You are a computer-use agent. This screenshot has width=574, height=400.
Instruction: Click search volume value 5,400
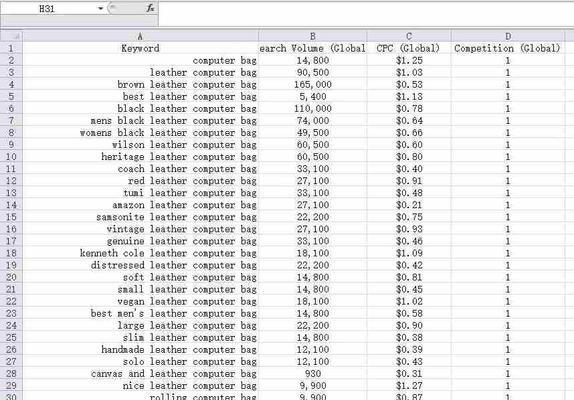point(312,96)
